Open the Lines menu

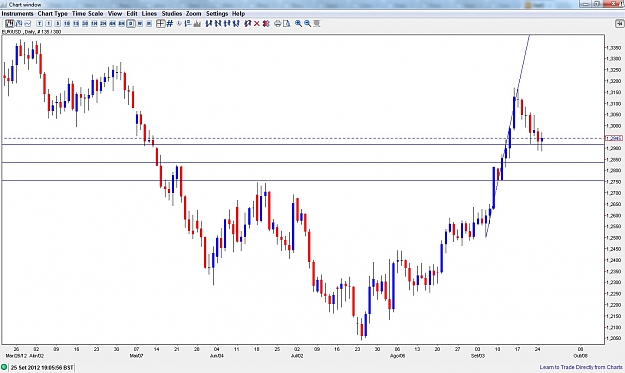(149, 14)
